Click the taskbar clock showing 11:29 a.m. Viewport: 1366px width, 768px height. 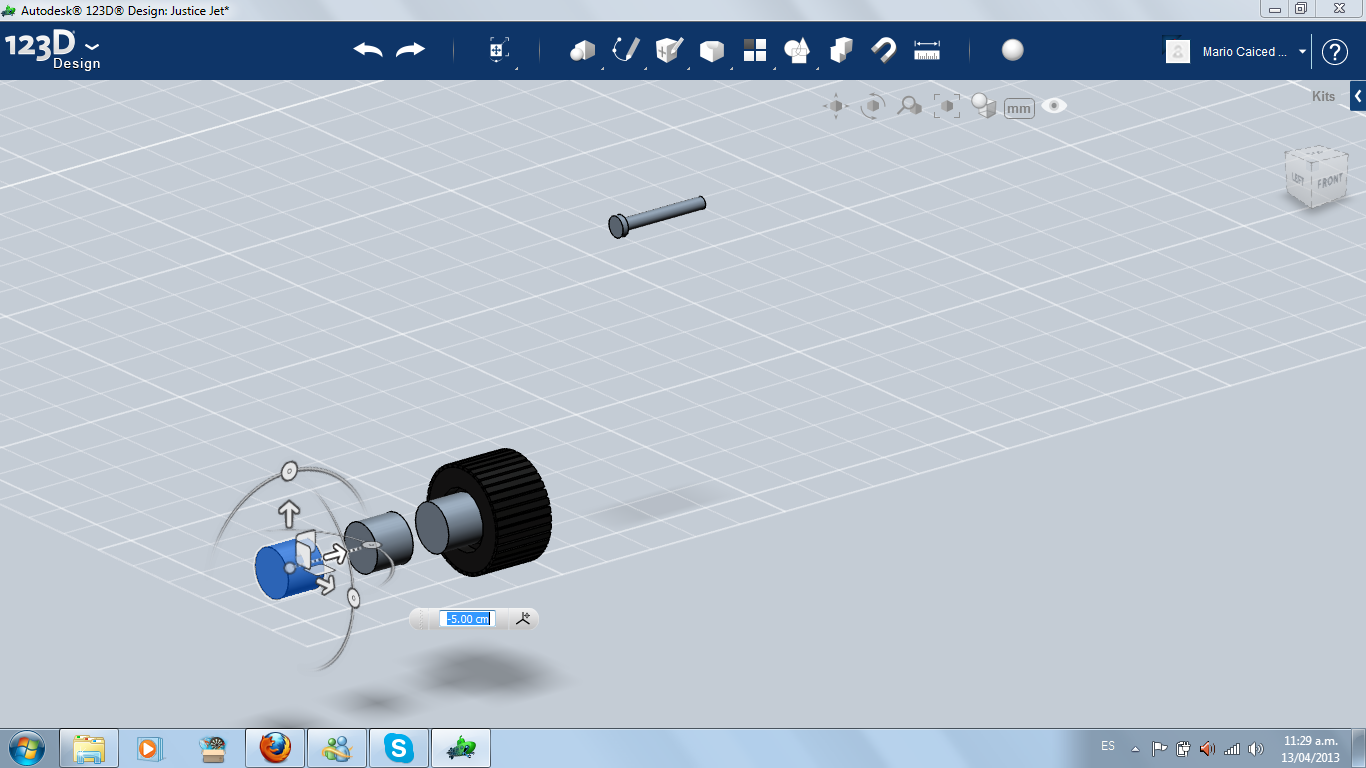[1310, 741]
